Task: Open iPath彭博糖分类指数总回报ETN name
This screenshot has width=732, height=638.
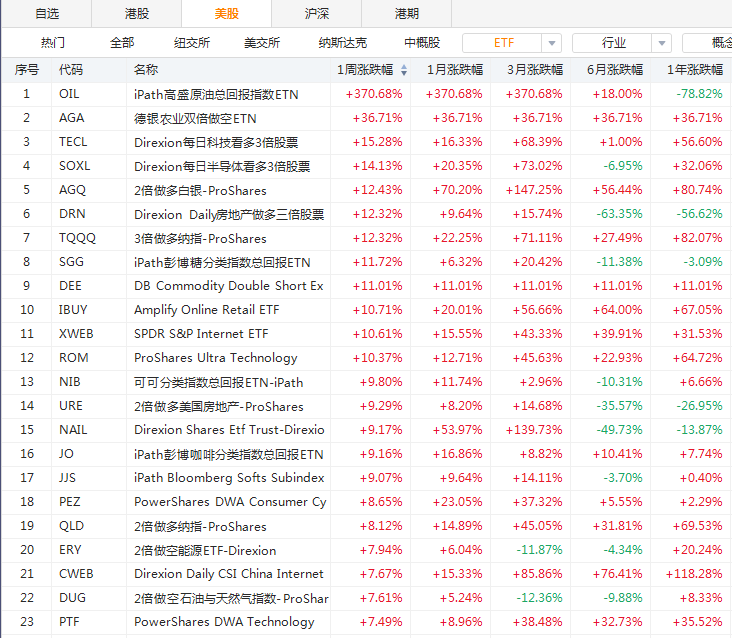Action: [x=222, y=262]
